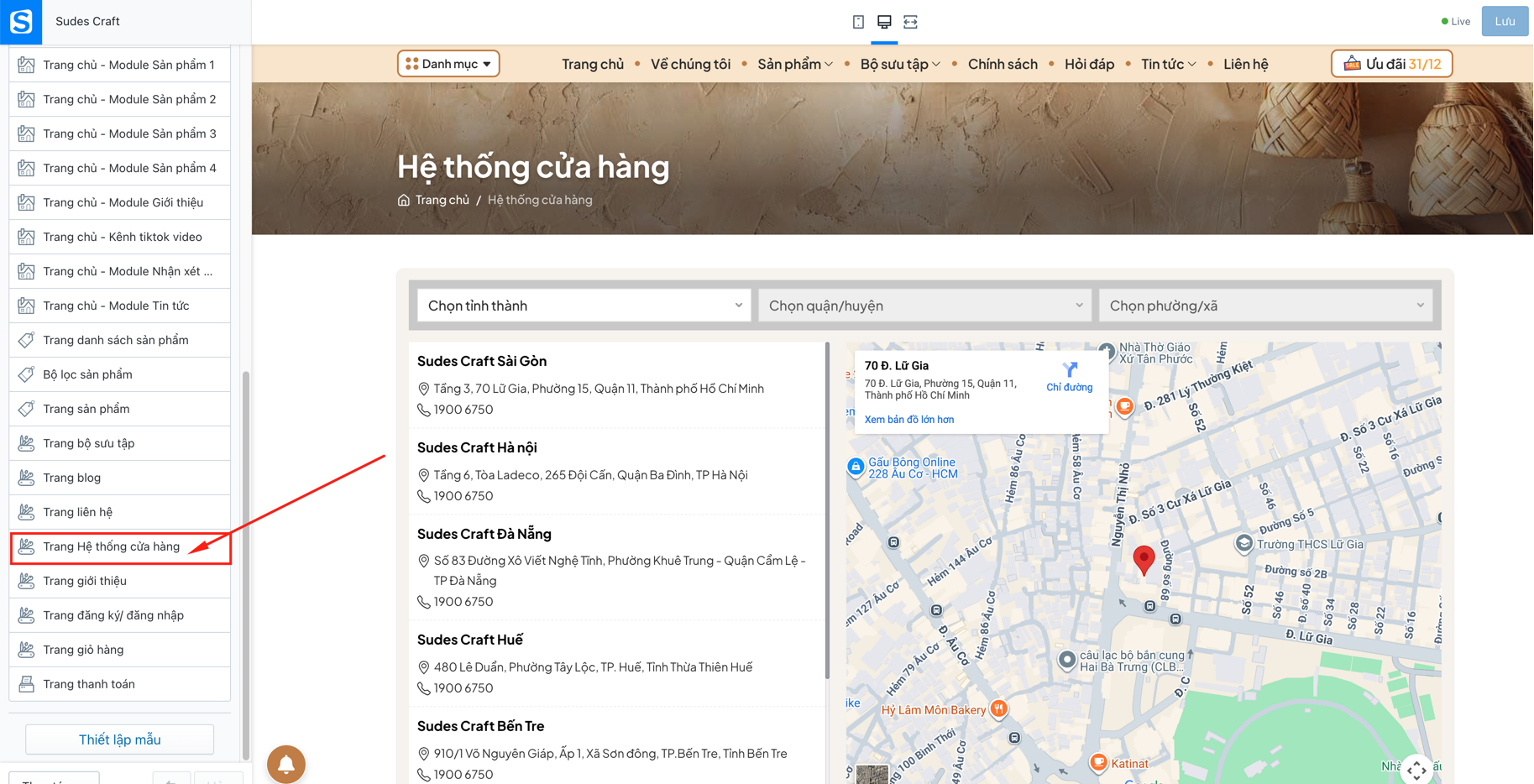Select Trang đăng ký/ đăng nhập
The height and width of the screenshot is (784, 1534).
click(120, 615)
